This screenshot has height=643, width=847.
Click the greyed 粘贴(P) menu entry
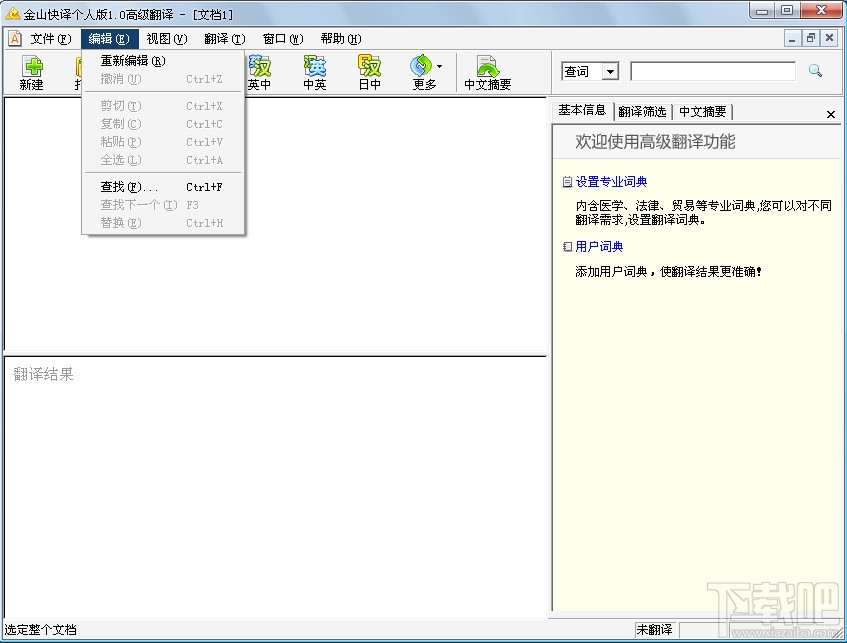pos(163,142)
